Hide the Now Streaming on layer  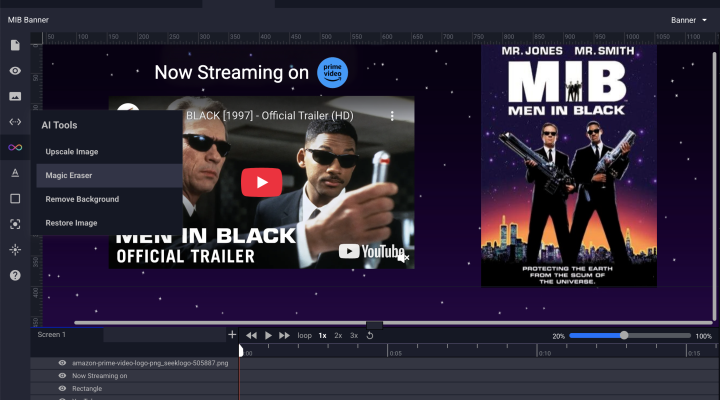coord(62,376)
